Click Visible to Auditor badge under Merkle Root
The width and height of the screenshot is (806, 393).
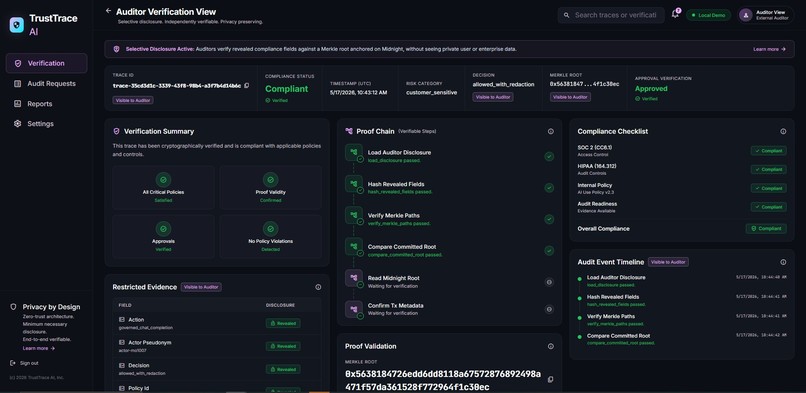coord(570,97)
